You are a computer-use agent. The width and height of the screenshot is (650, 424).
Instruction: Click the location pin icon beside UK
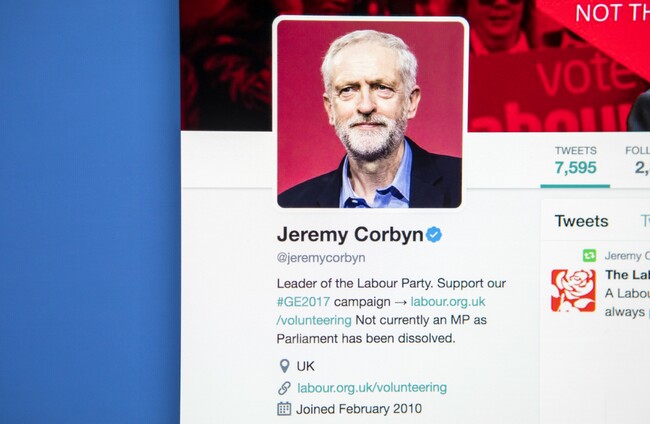(284, 366)
